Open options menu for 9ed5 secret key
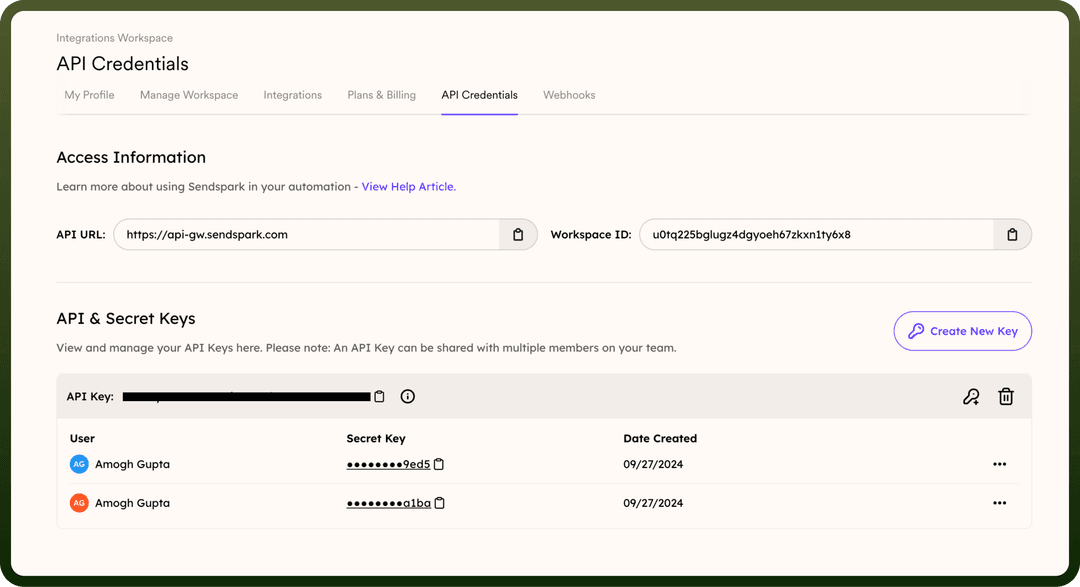This screenshot has height=587, width=1080. 999,464
